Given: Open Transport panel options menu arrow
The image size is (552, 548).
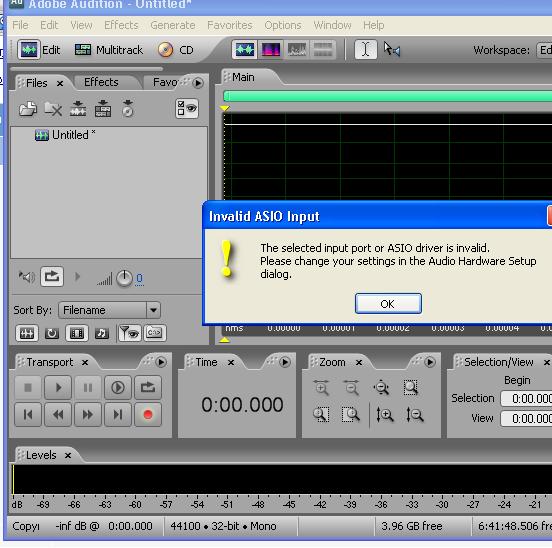Looking at the screenshot, I should pos(161,362).
